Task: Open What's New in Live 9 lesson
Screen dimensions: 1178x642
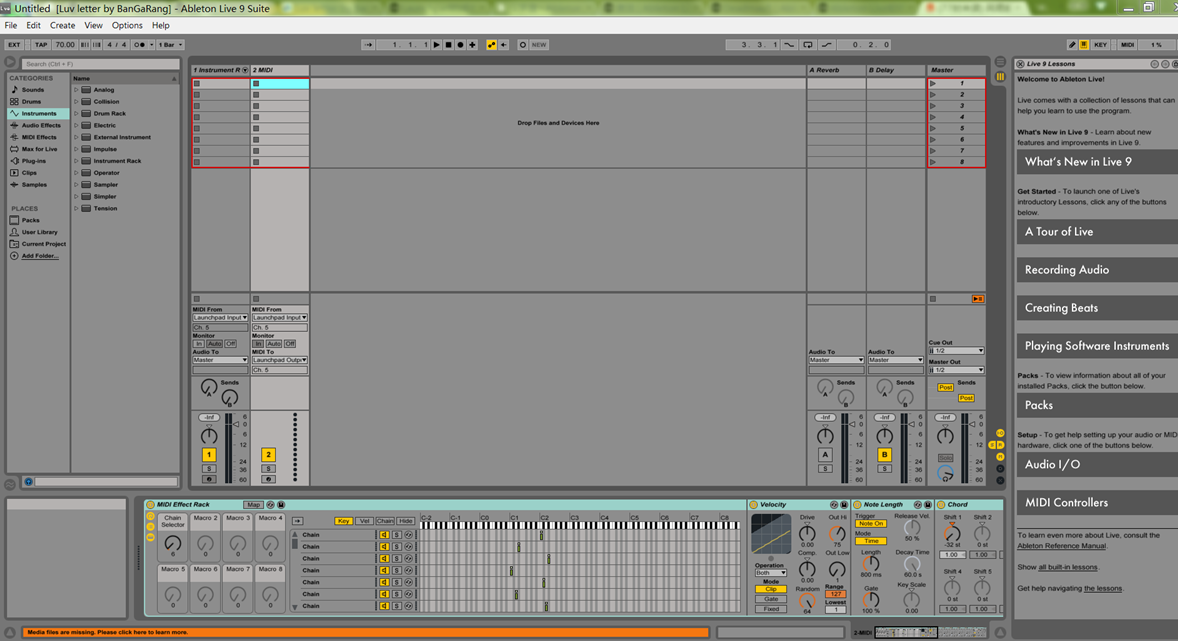Action: [1097, 162]
